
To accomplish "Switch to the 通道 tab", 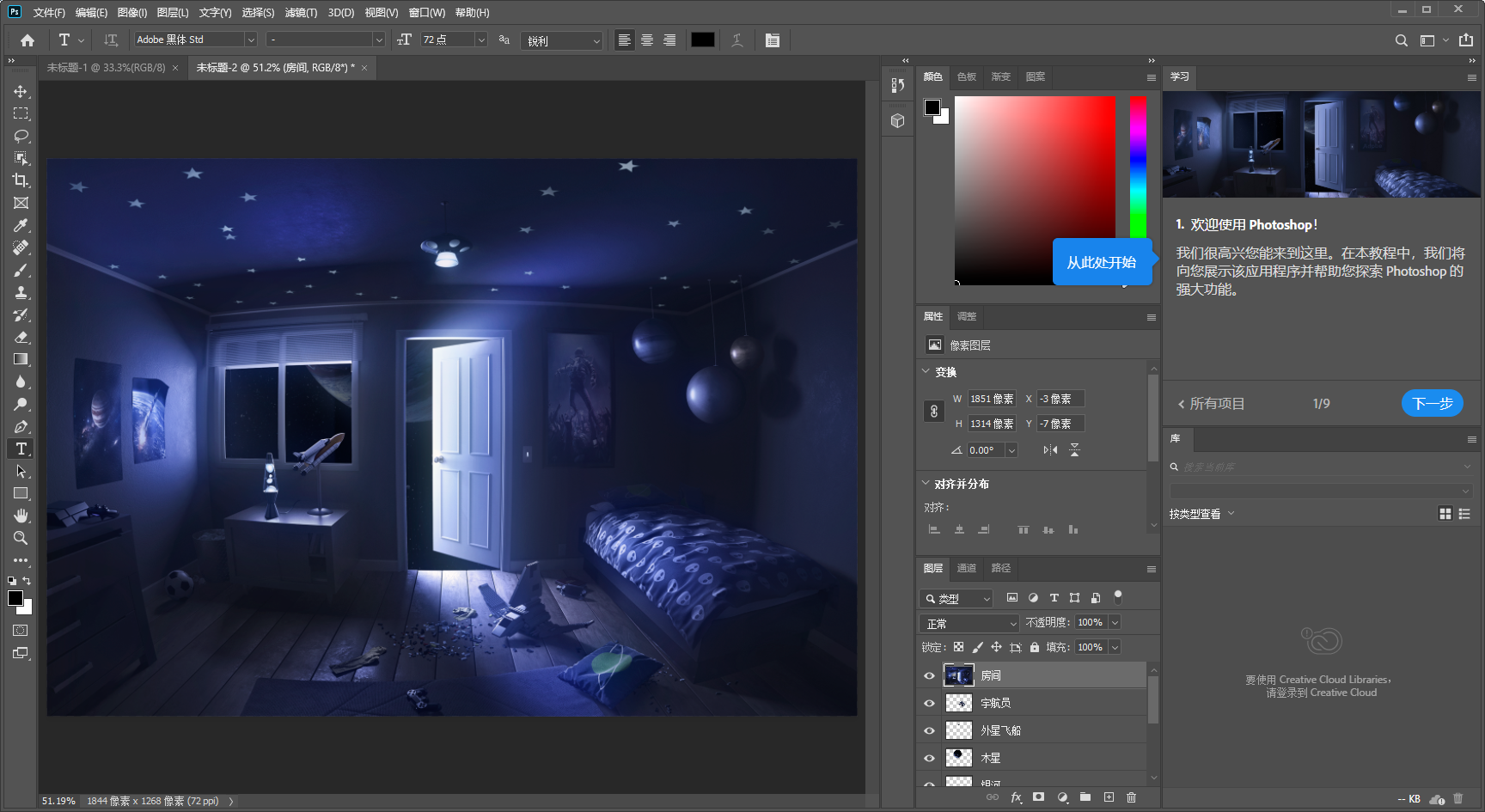I will tap(966, 568).
